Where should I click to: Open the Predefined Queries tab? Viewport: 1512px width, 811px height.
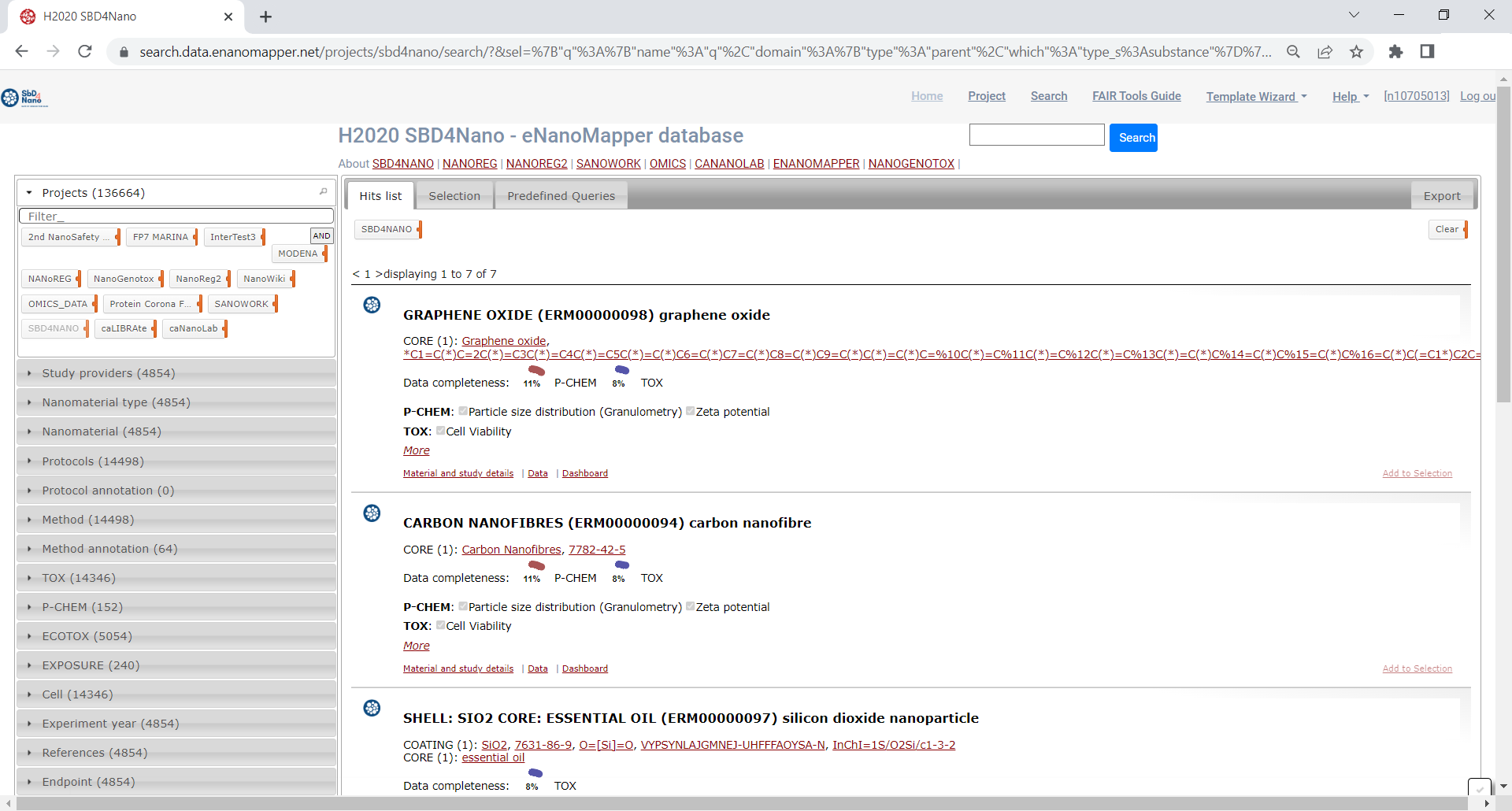pyautogui.click(x=561, y=196)
